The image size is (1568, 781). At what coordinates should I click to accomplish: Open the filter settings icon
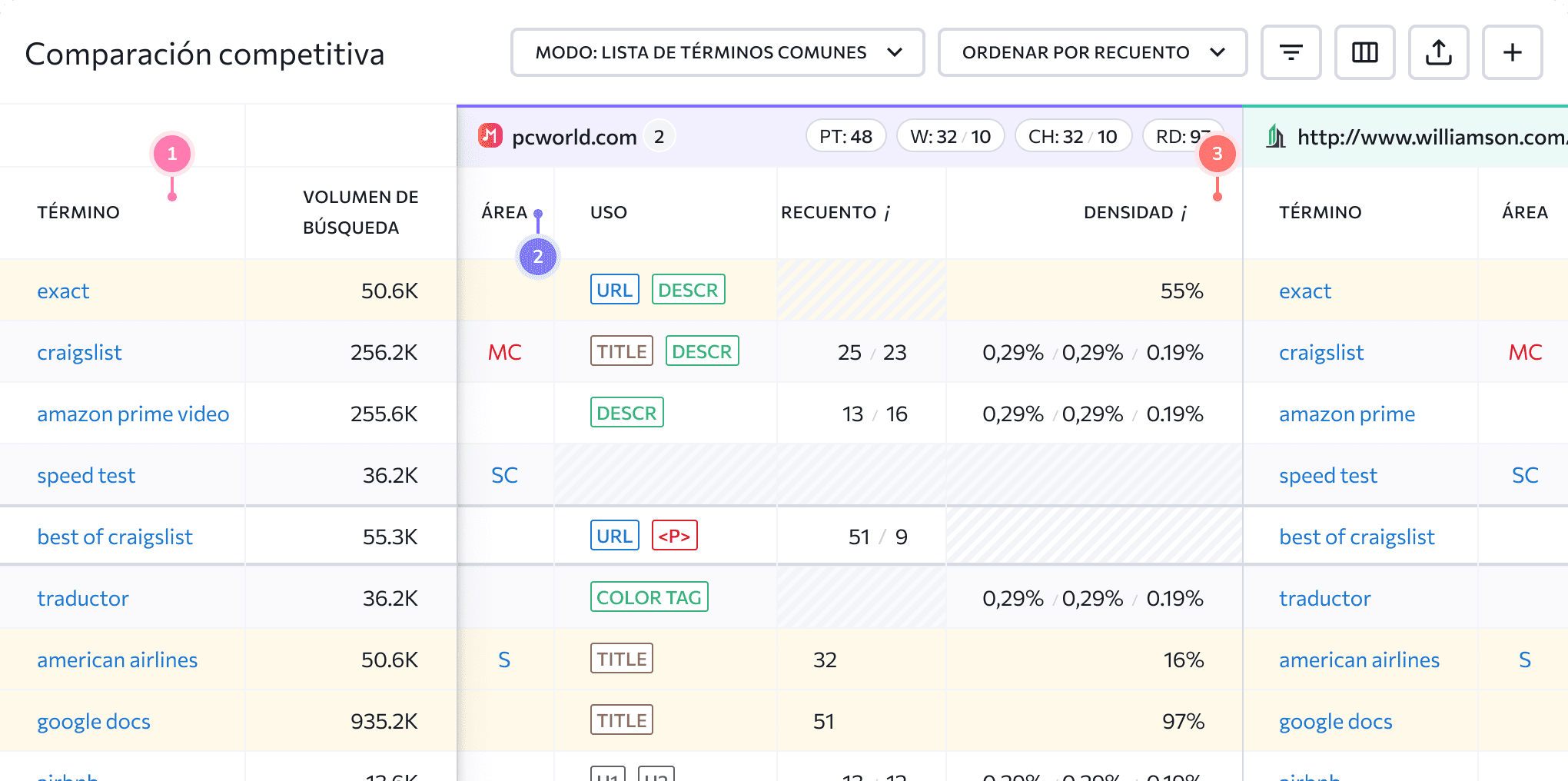1291,52
